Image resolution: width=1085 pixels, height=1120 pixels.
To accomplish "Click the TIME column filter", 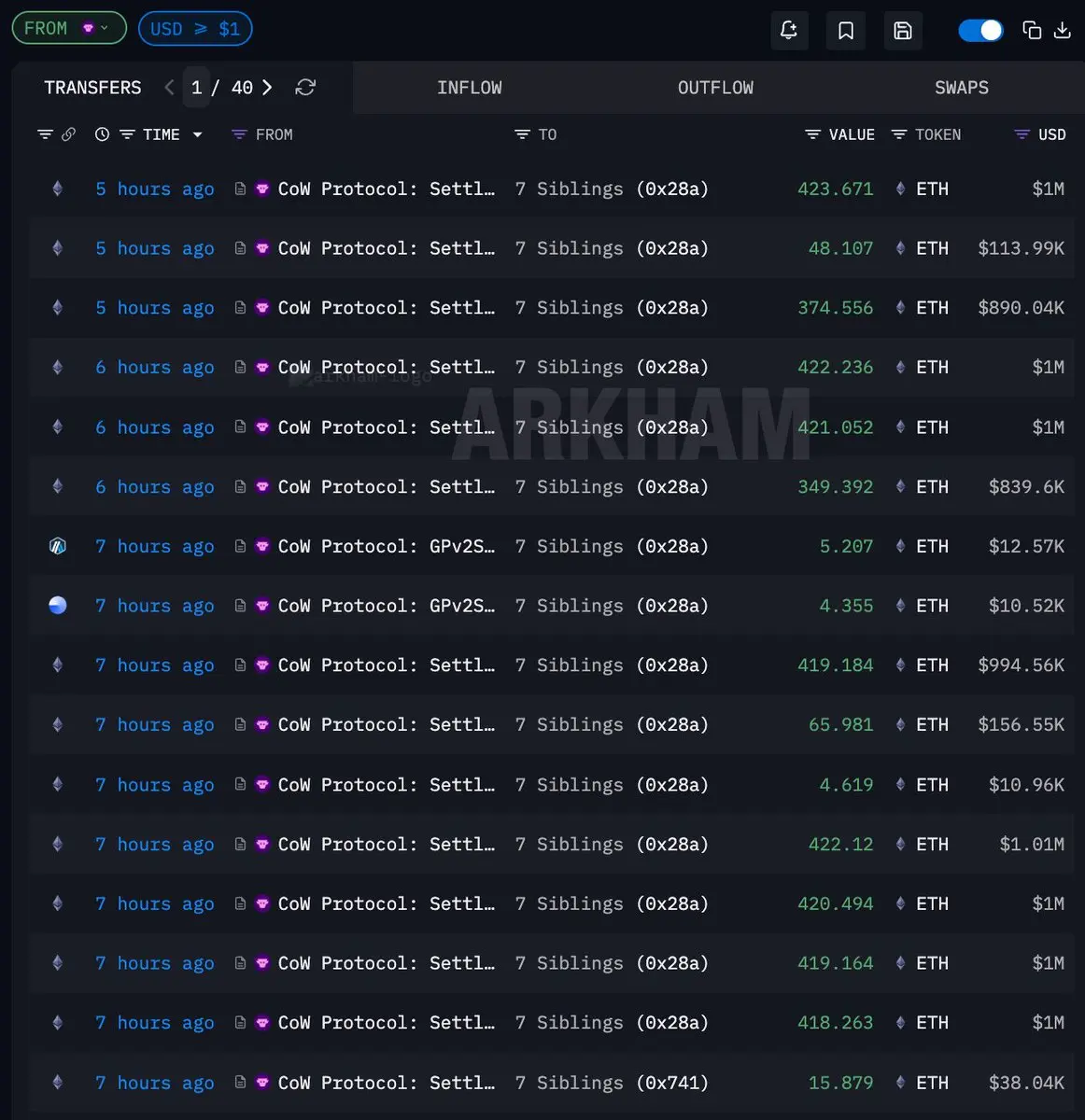I will 128,134.
